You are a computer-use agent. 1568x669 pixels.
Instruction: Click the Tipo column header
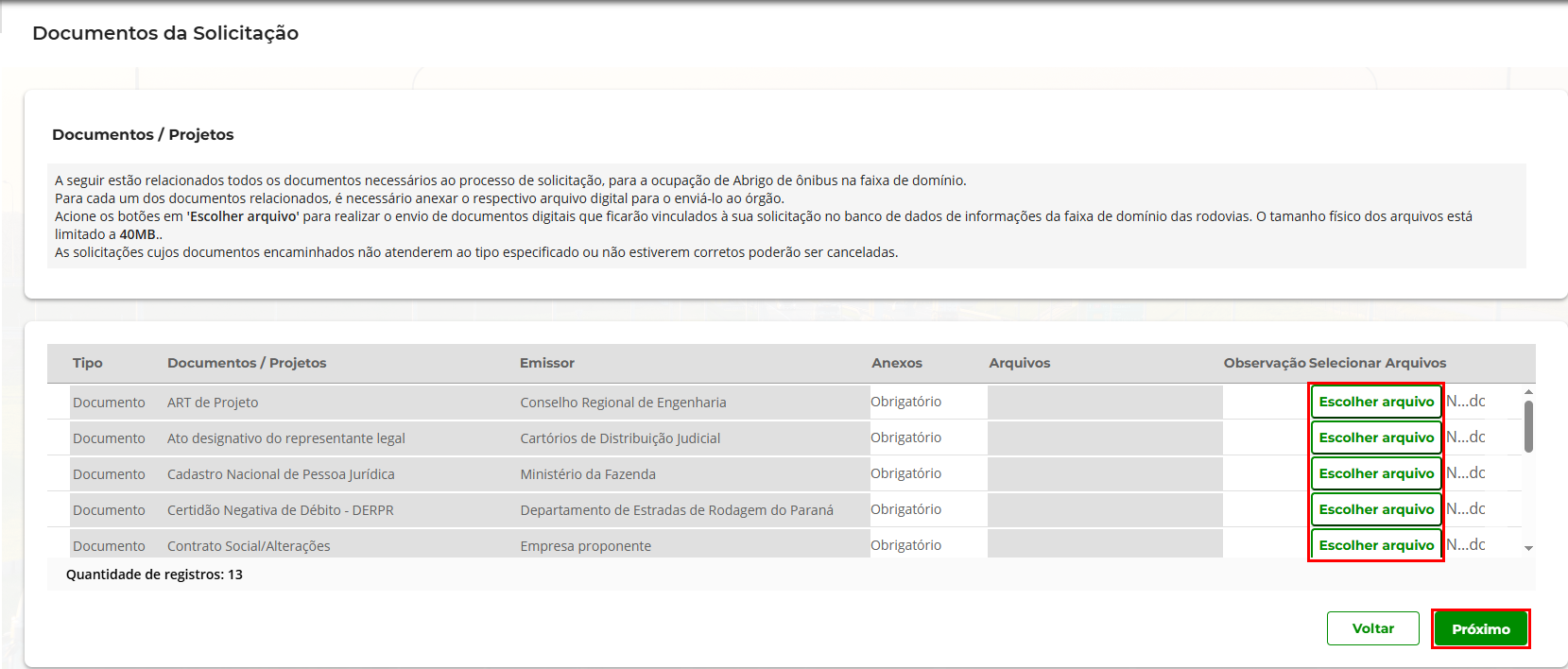[x=87, y=363]
